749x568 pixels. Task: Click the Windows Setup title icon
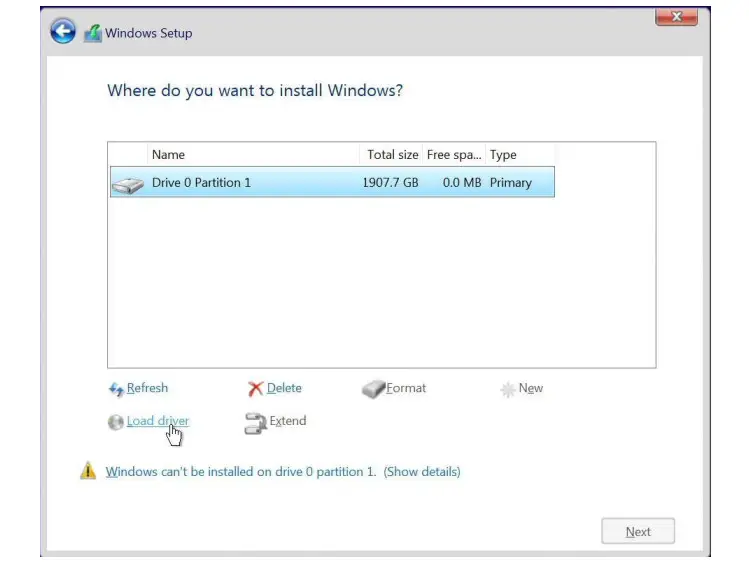click(x=93, y=33)
